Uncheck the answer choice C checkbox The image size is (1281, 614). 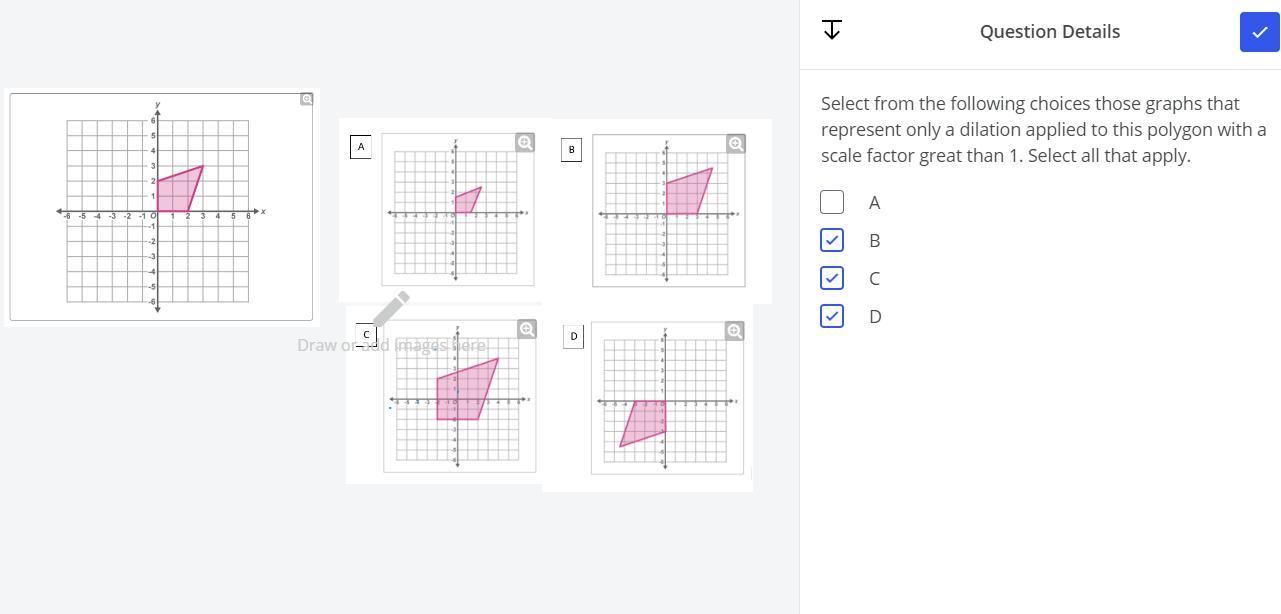tap(832, 278)
